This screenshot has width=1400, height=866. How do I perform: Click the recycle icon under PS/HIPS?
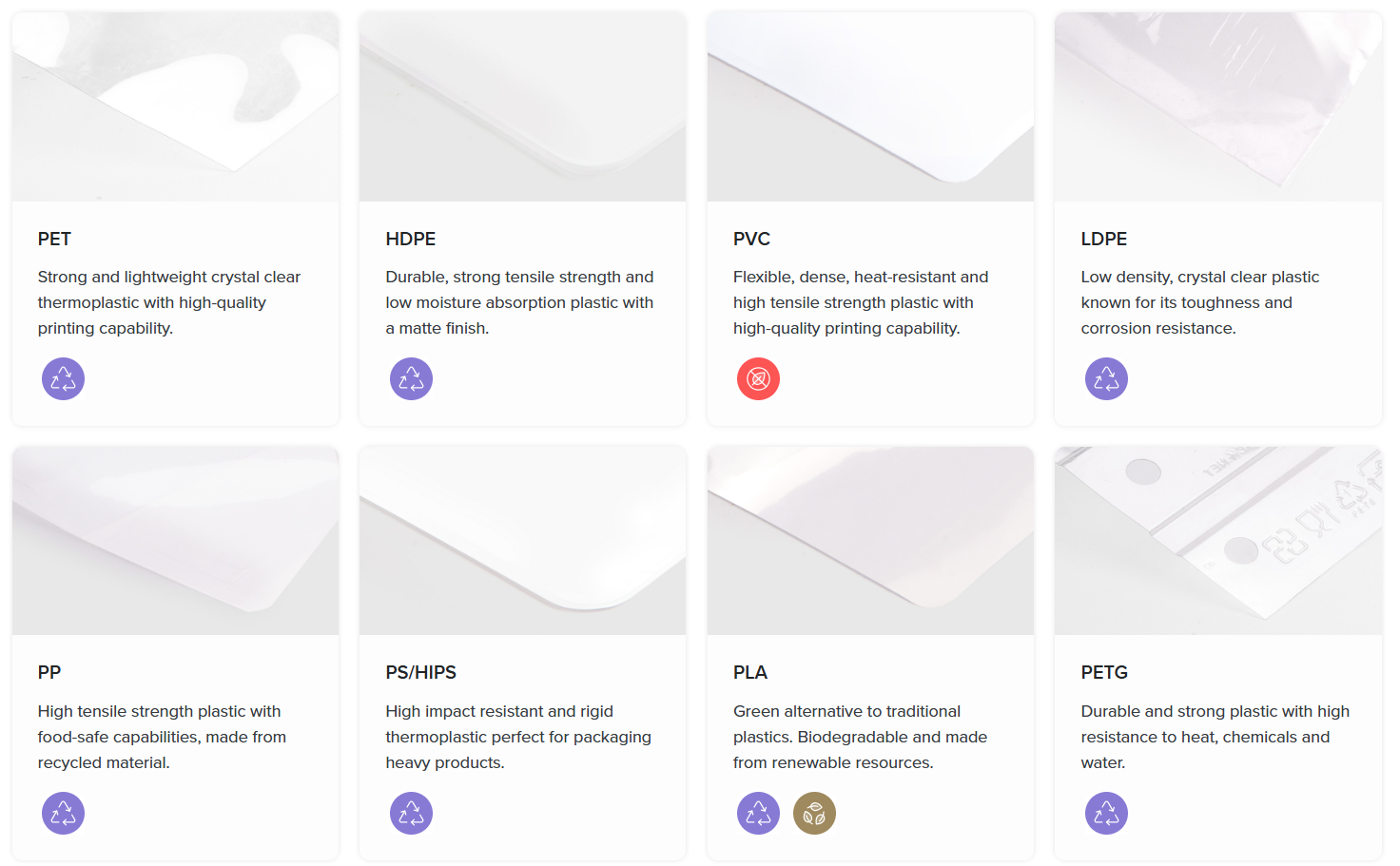411,813
